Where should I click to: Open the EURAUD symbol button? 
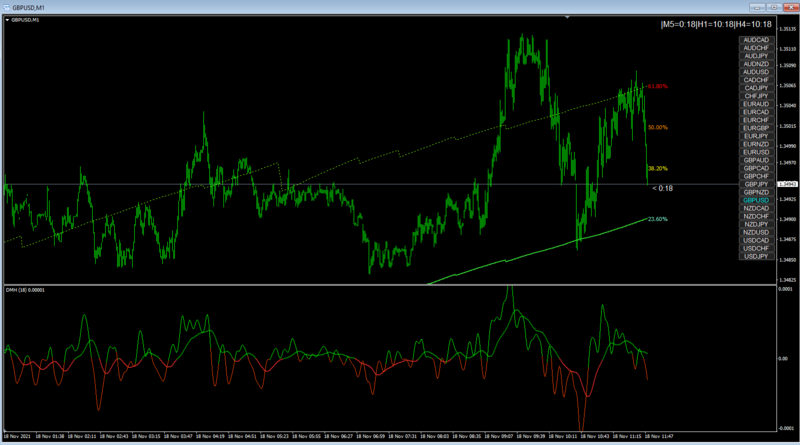756,104
